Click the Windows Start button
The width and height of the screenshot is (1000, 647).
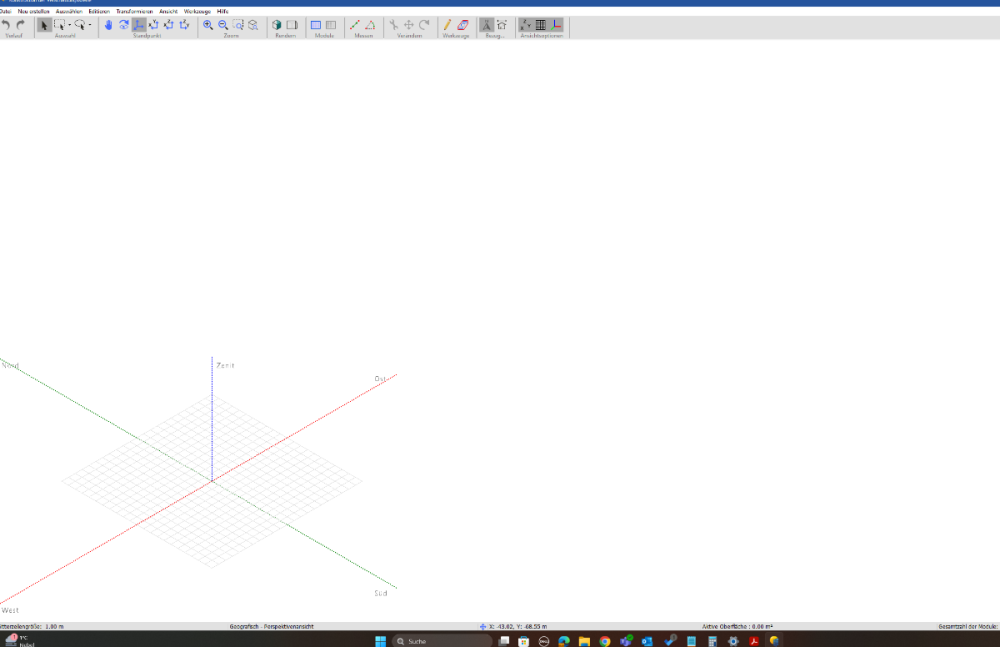click(380, 640)
